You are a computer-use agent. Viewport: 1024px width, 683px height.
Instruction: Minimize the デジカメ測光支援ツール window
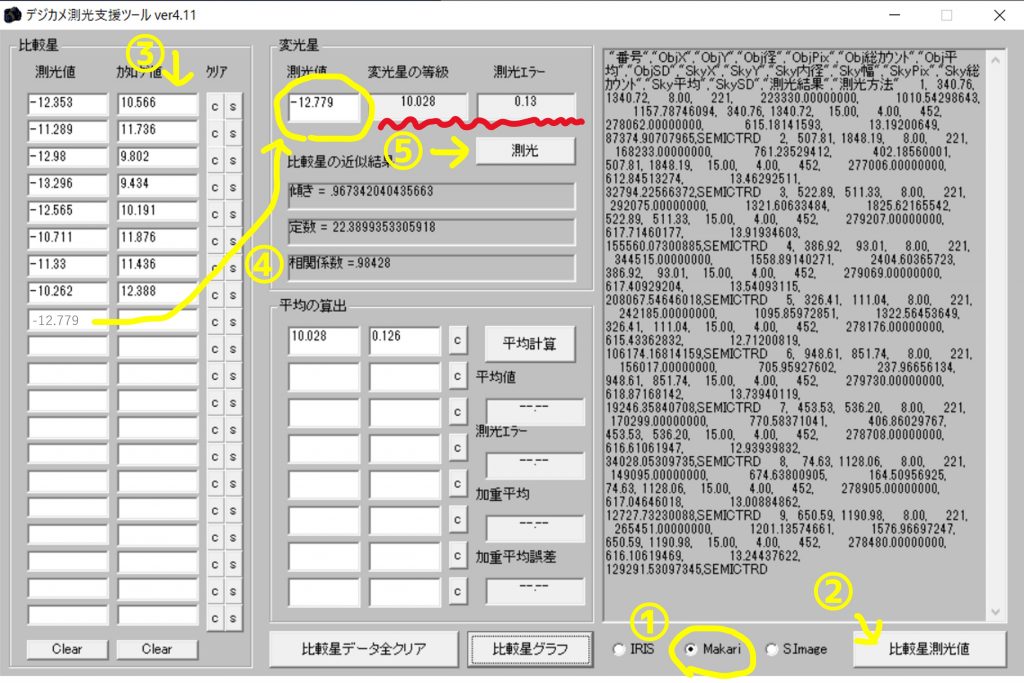click(895, 14)
